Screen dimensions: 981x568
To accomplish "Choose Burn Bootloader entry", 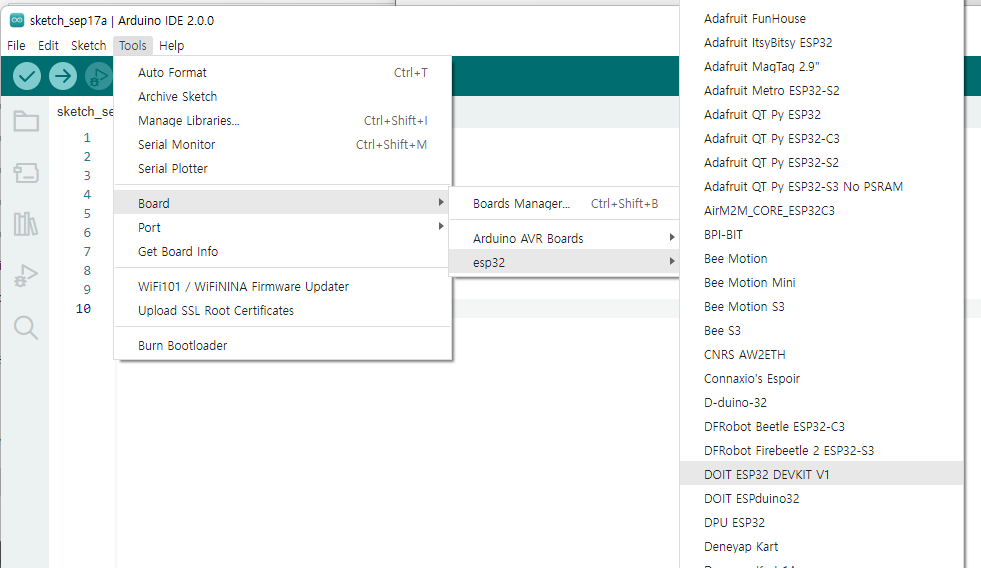I will coord(283,345).
